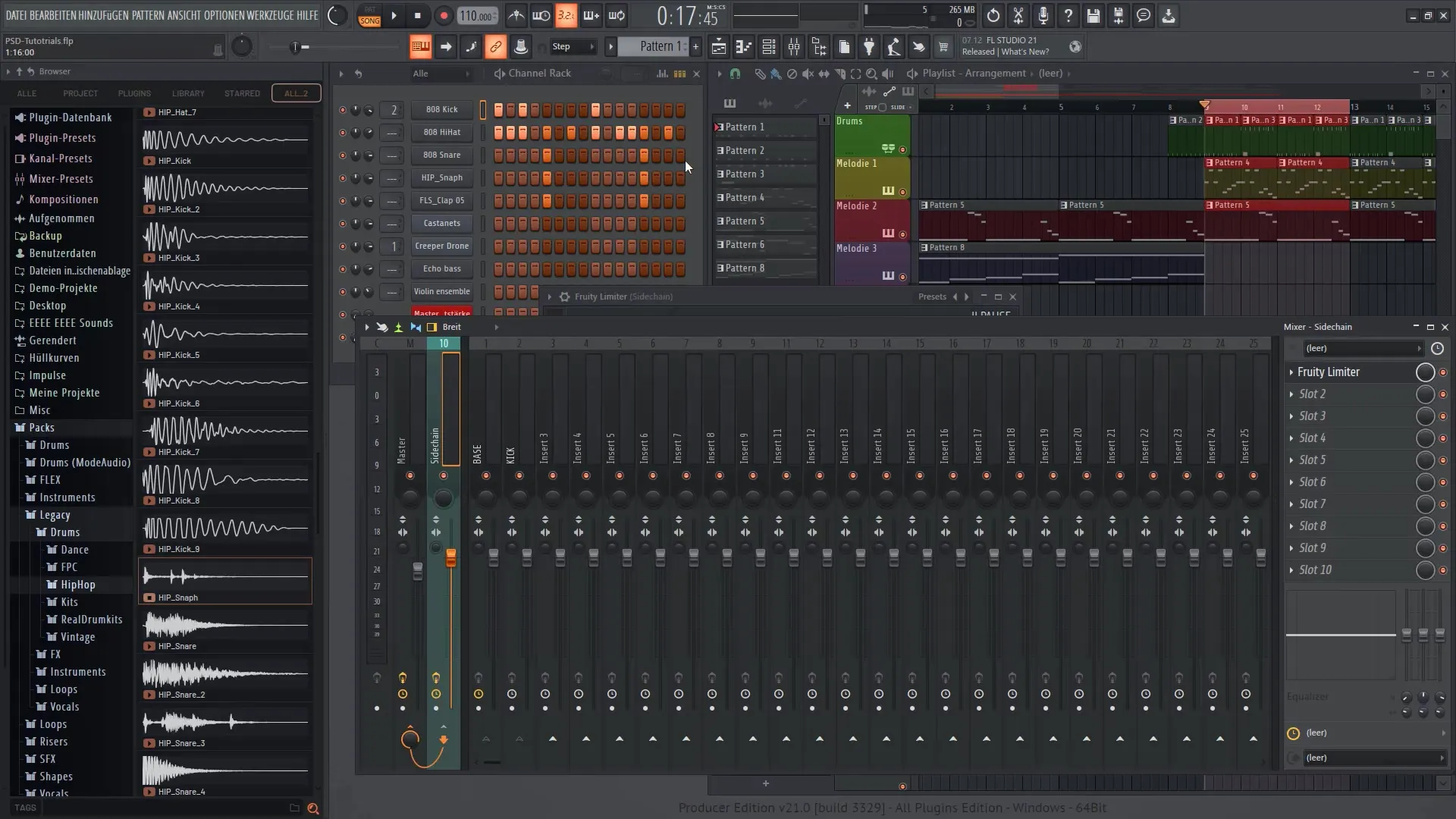1456x819 pixels.
Task: Click HIP_Snap waveform thumbnail in browser
Action: coord(225,575)
